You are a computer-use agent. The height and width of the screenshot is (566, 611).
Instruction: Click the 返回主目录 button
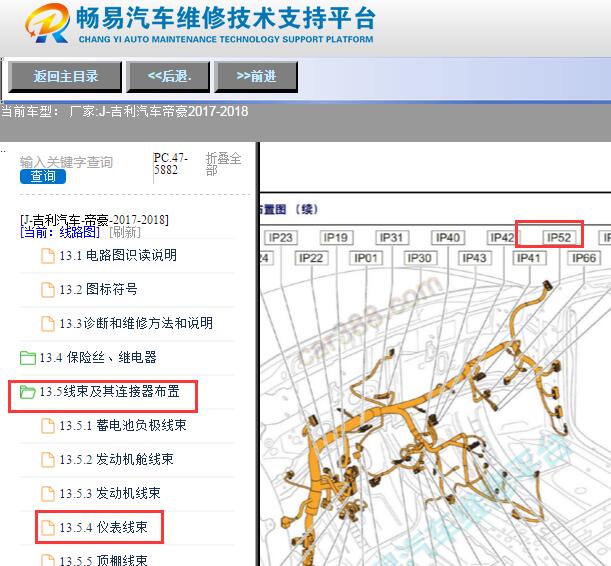(65, 76)
